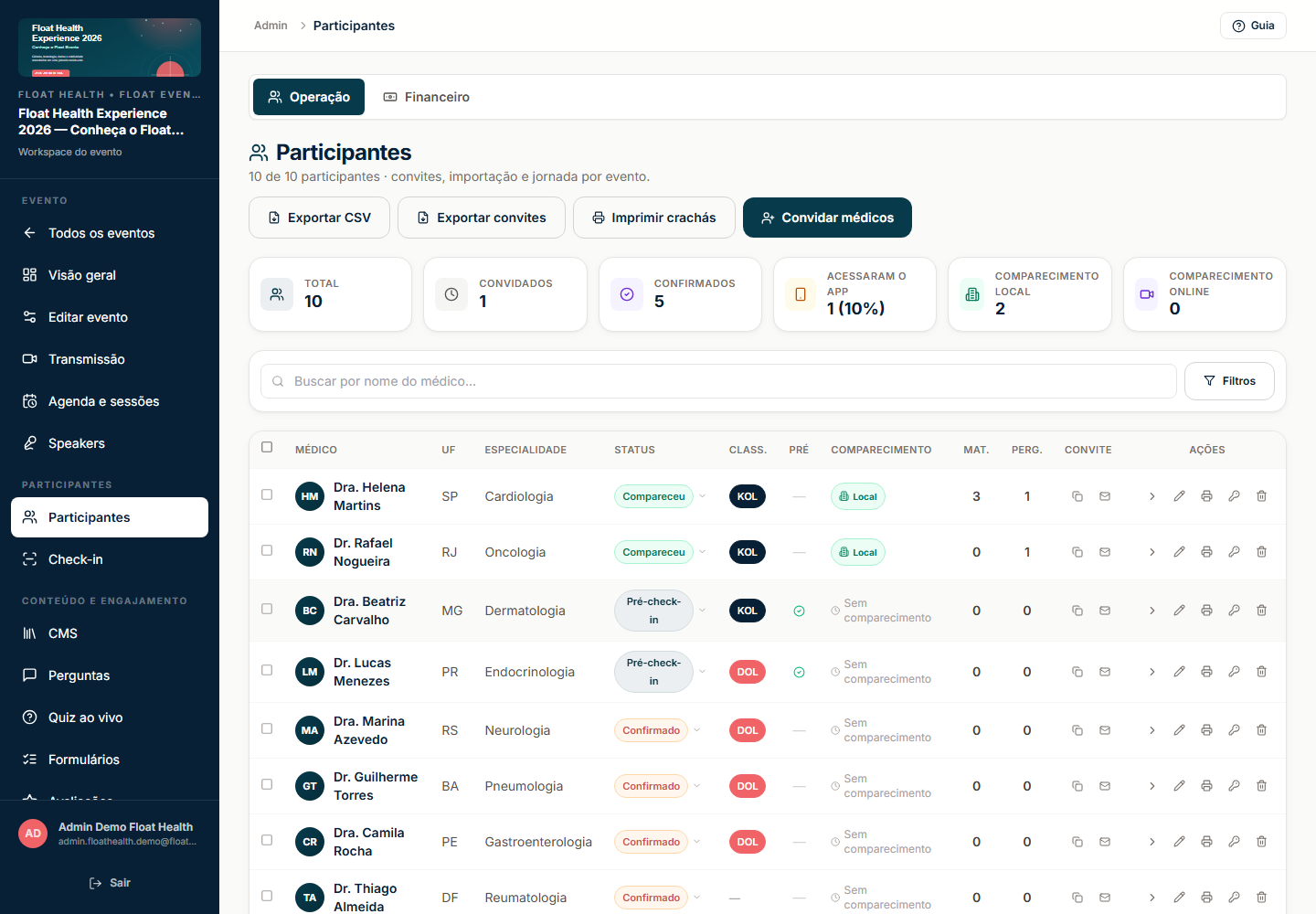Tick the checkbox for Dr. Lucas Menezes

267,670
